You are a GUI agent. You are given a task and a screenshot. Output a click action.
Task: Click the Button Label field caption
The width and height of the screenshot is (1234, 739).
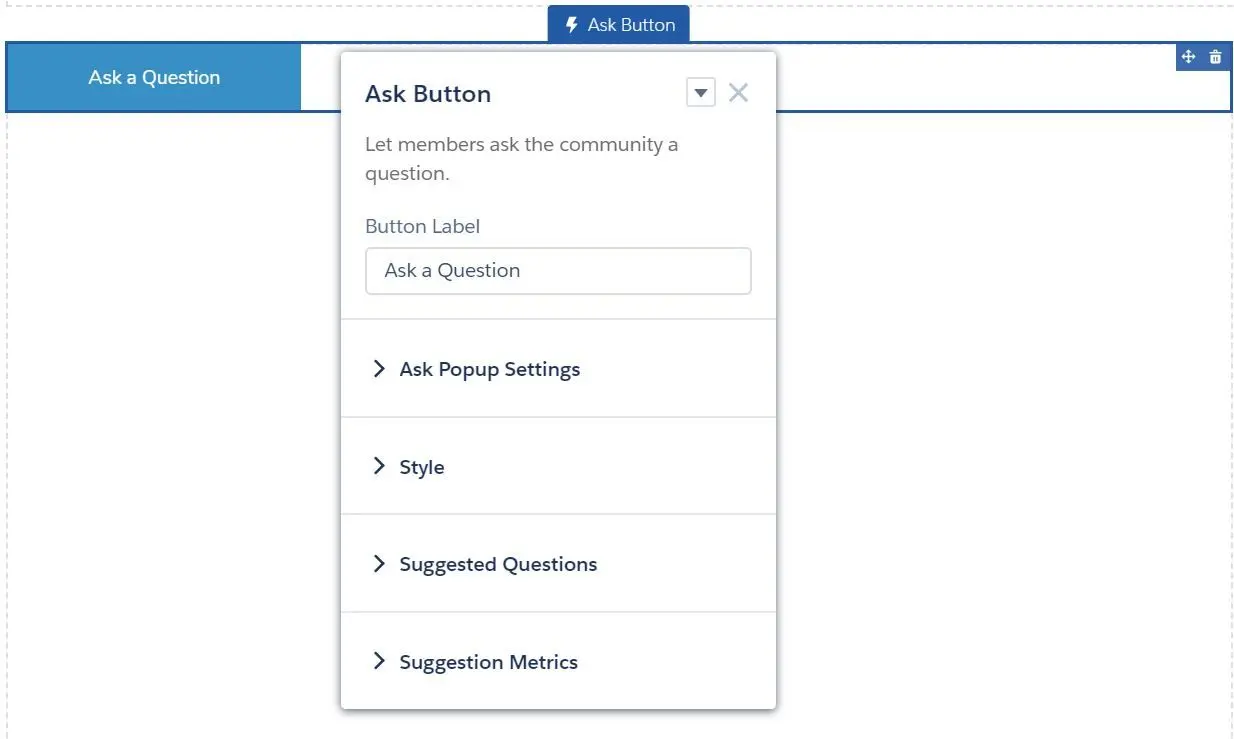[422, 226]
